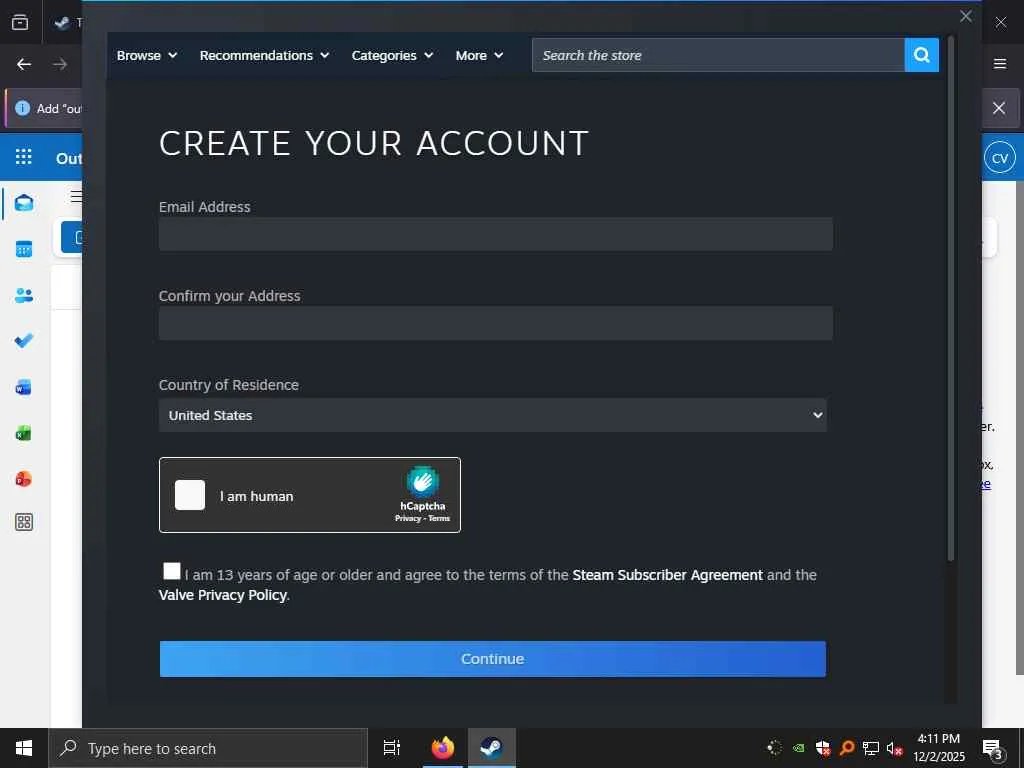Click the Outlook hamburger menu icon
Image resolution: width=1024 pixels, height=768 pixels.
pos(76,197)
